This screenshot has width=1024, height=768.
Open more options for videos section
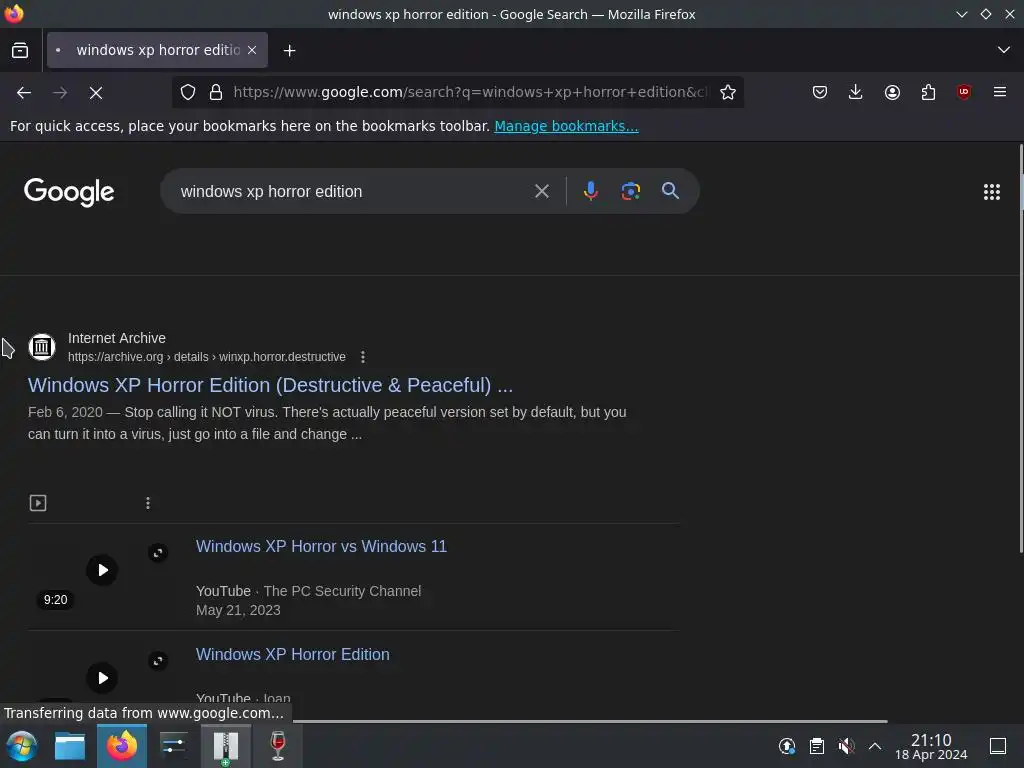pos(148,503)
